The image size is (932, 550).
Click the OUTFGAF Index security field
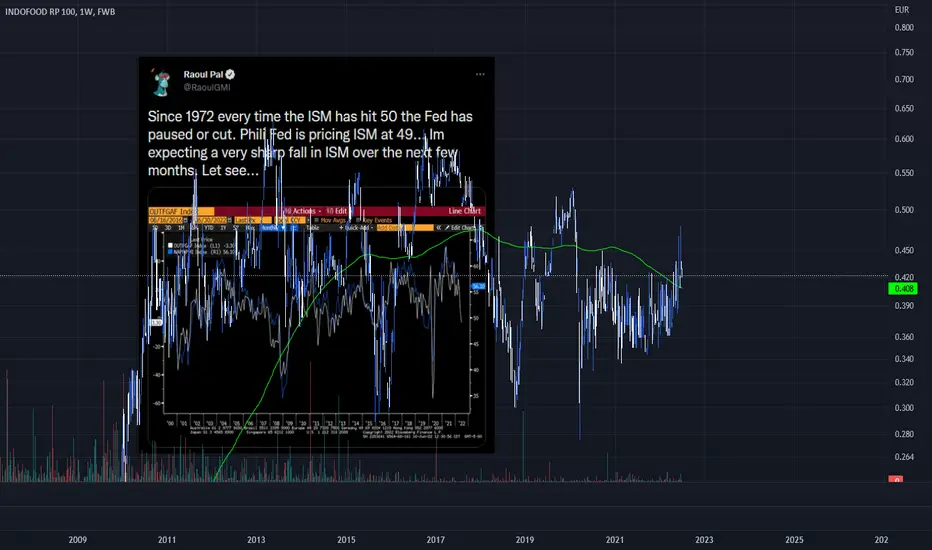[x=181, y=211]
